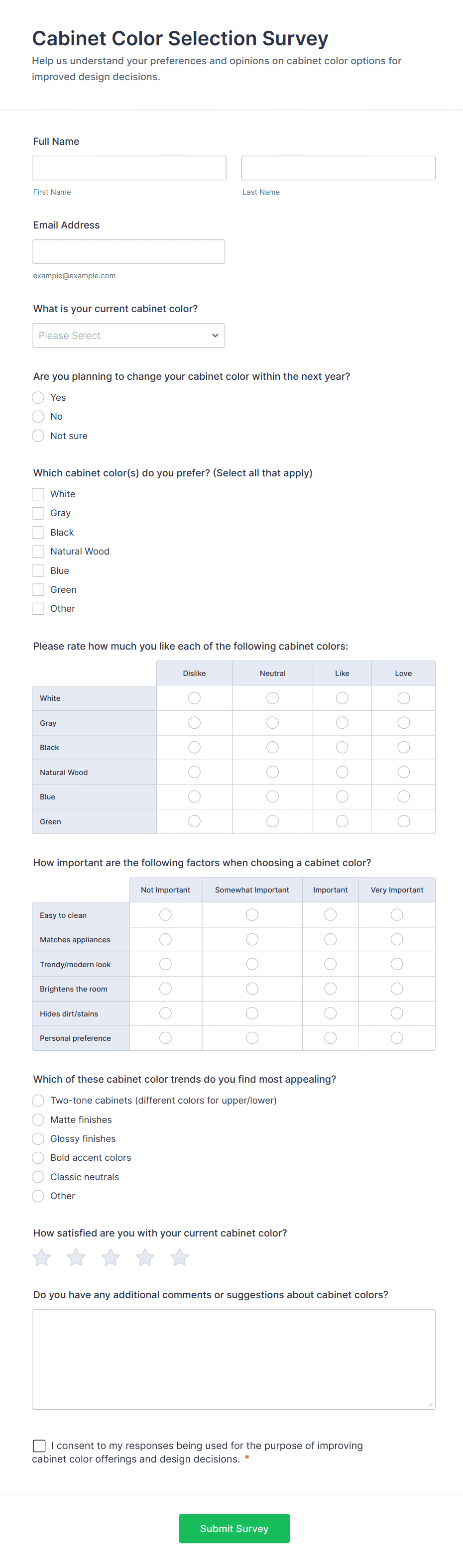Open the current cabinet color dropdown

[x=128, y=335]
